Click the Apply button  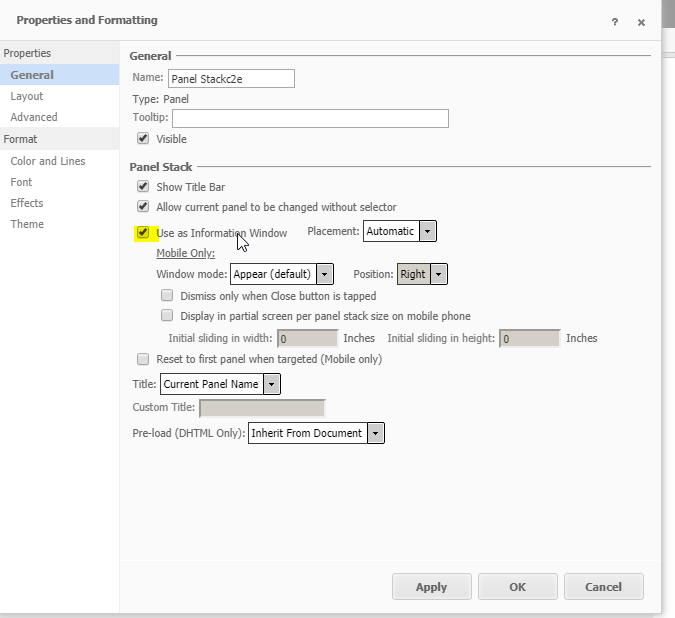pos(432,587)
